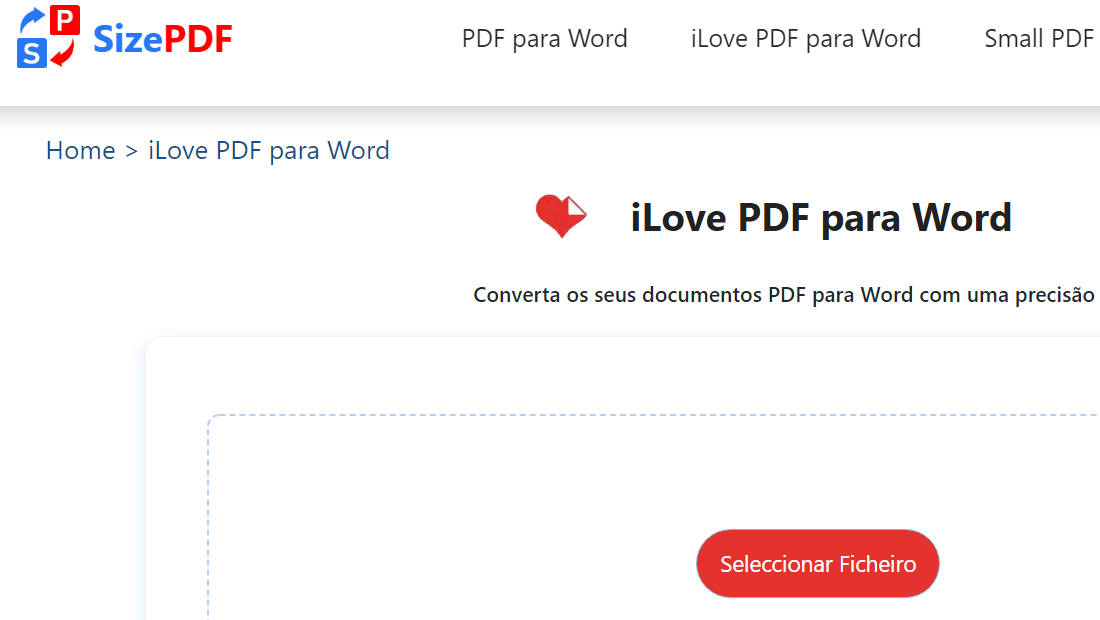Screen dimensions: 1100x620
Task: Click the SizePDF text in the header
Action: 161,37
